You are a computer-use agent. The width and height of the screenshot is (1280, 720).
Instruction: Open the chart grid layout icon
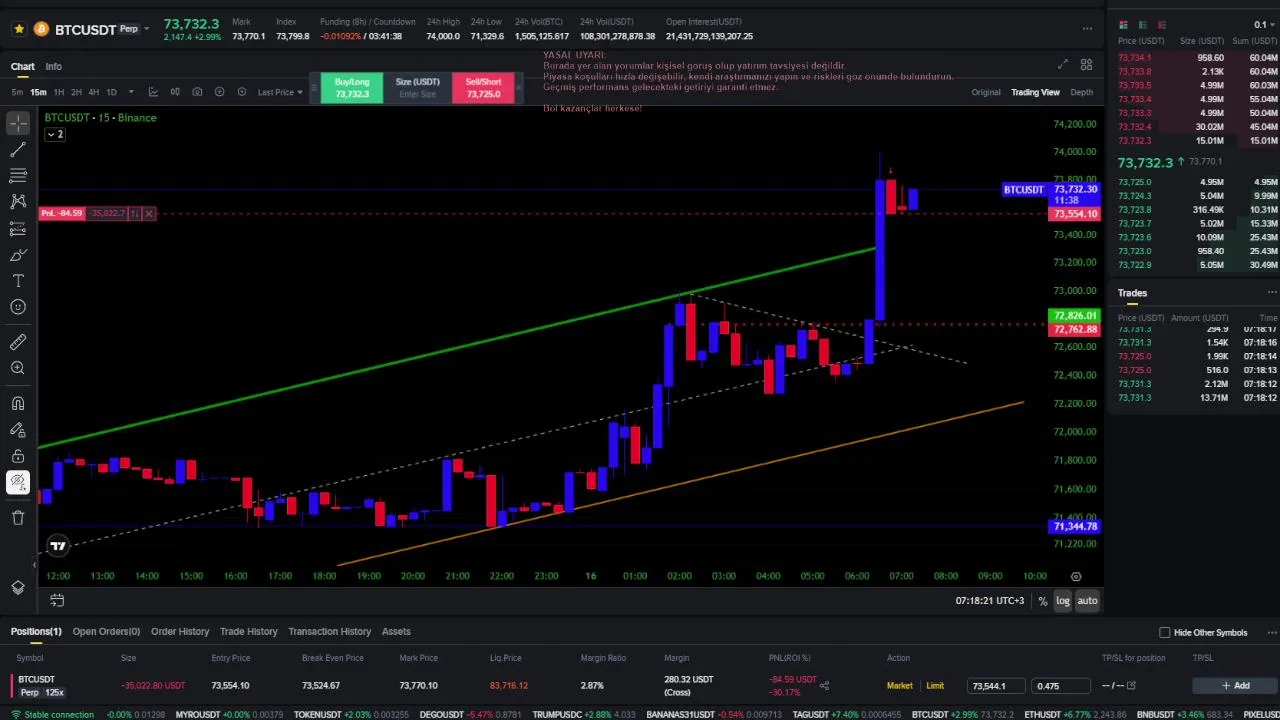click(1086, 65)
